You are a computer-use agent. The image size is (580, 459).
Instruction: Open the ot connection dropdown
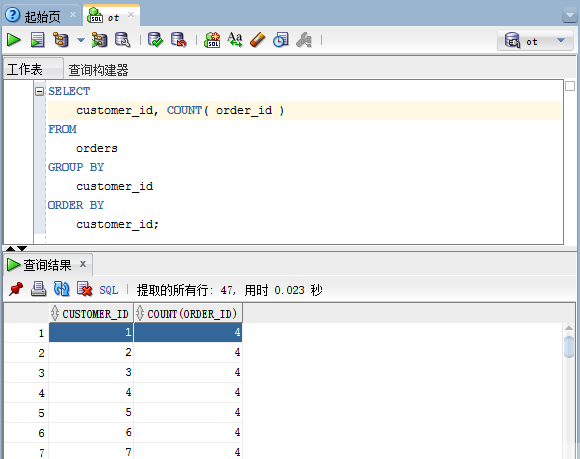[x=536, y=40]
